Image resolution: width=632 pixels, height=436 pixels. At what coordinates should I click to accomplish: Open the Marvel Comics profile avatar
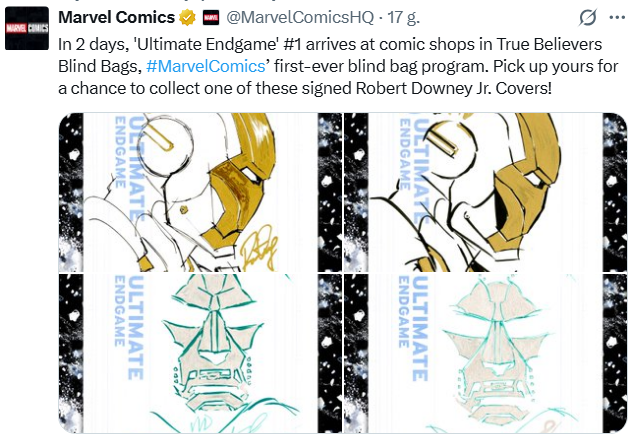27,28
